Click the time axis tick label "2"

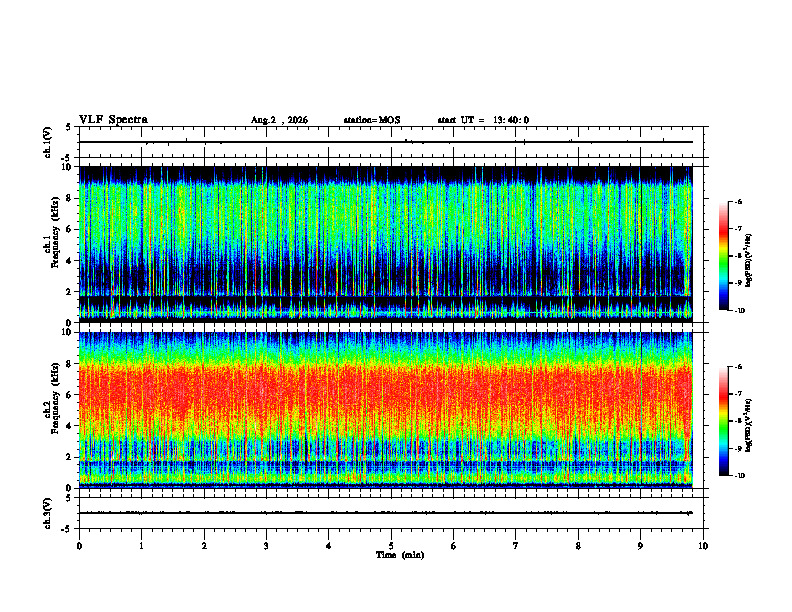(204, 546)
